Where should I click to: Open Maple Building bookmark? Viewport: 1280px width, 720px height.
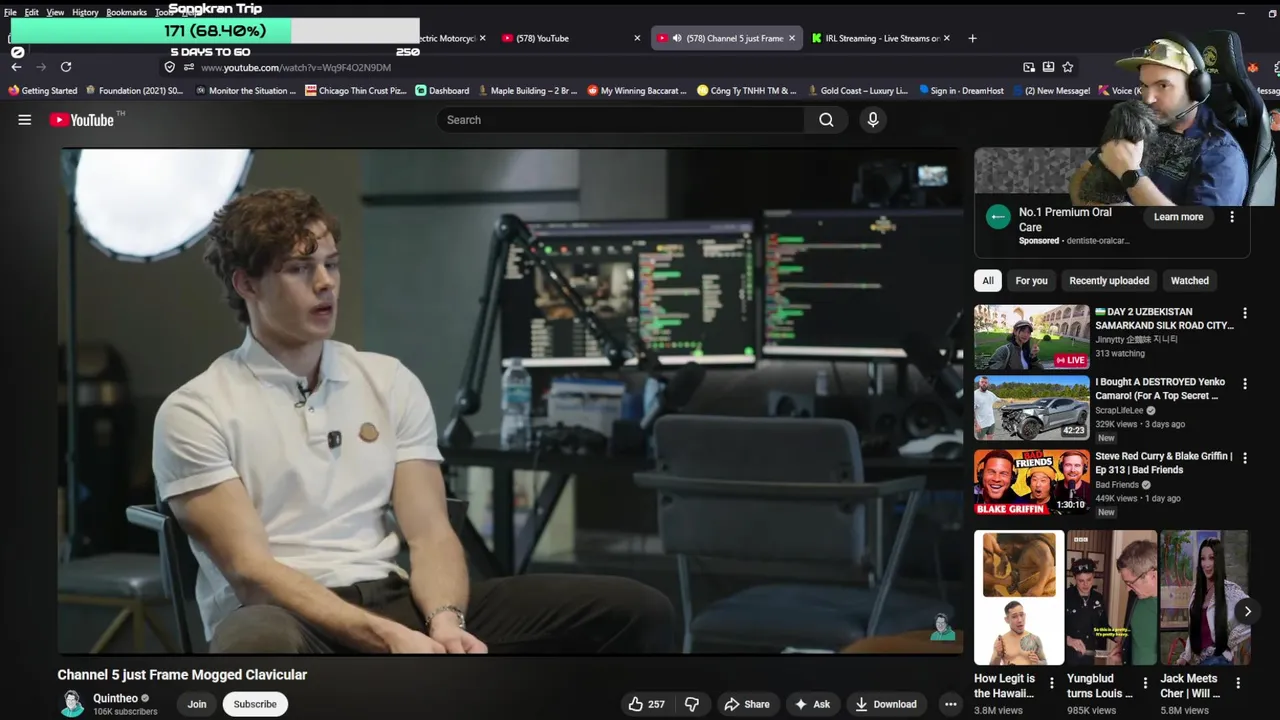pyautogui.click(x=527, y=91)
